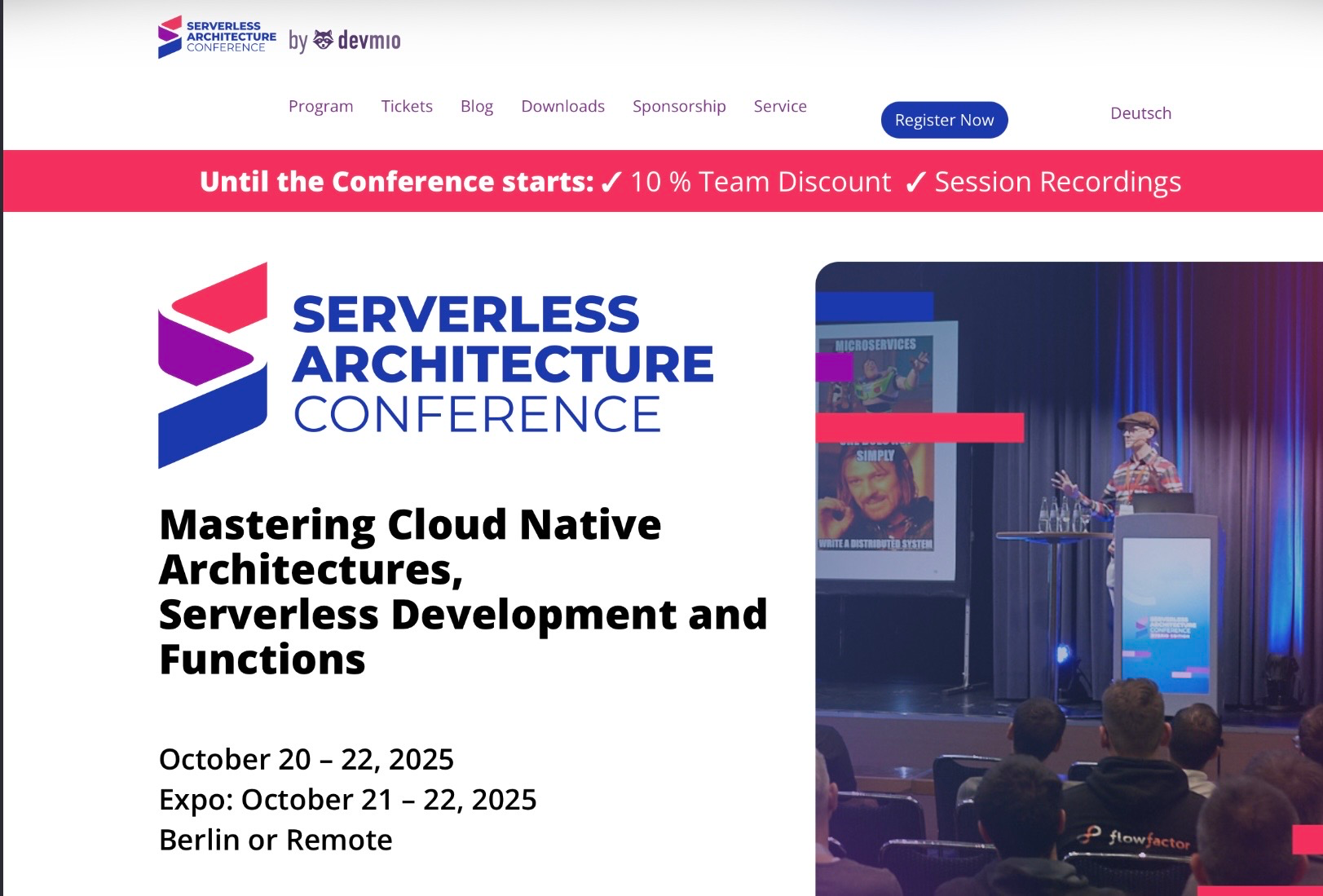Screen dimensions: 1323x896
Task: Switch language to Deutsch
Action: pos(1140,113)
